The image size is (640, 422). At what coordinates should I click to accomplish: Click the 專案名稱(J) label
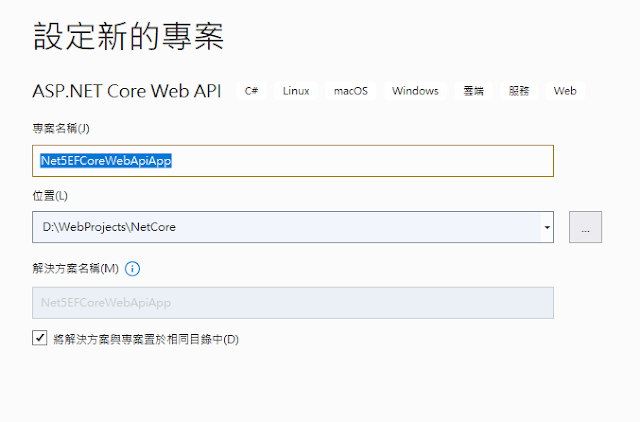pos(61,129)
